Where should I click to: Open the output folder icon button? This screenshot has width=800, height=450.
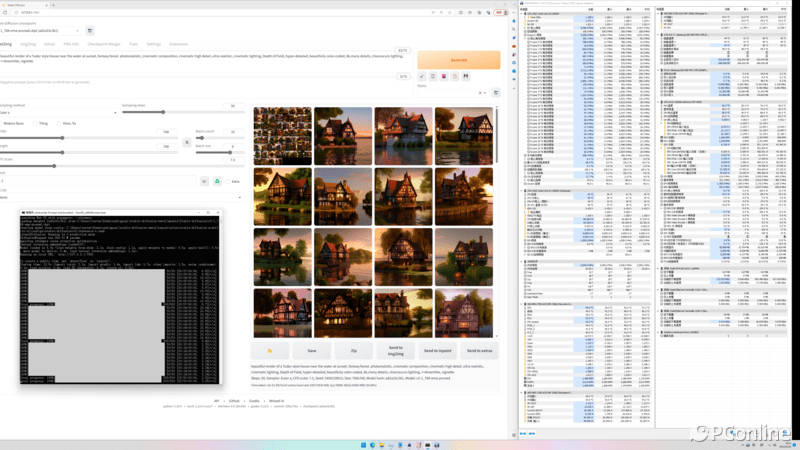point(269,351)
